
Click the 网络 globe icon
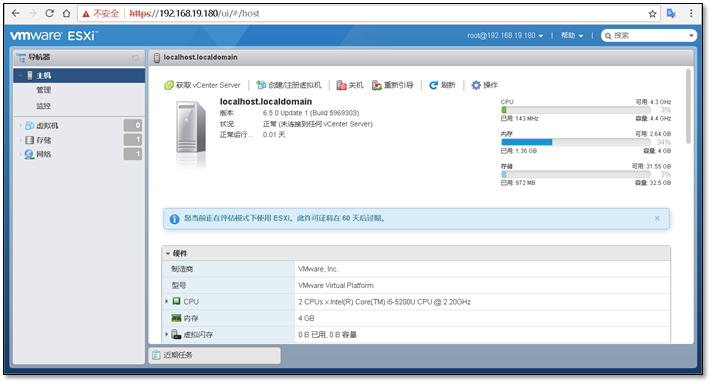[30, 154]
